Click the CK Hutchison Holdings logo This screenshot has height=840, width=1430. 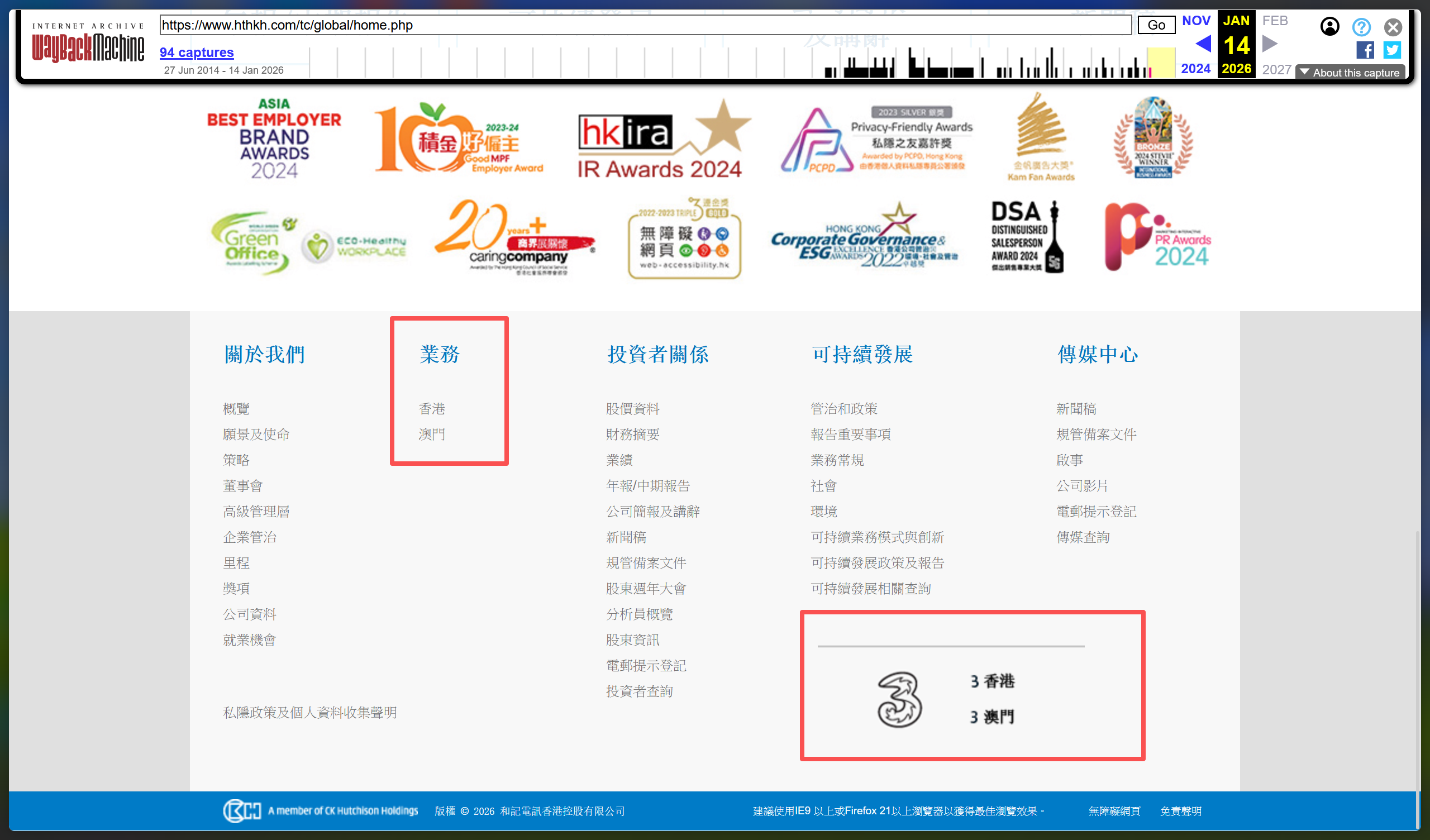pyautogui.click(x=320, y=810)
